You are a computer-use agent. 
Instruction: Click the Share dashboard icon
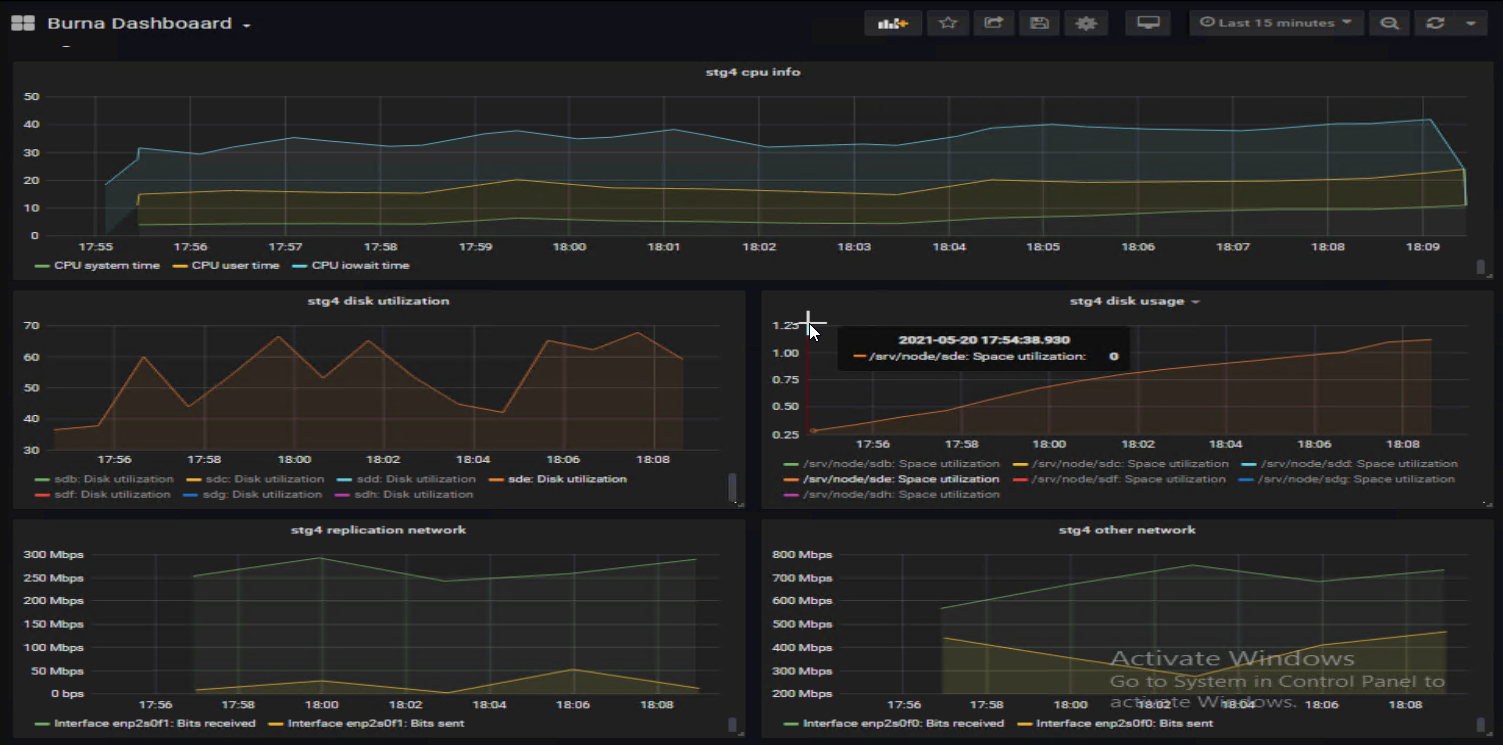pyautogui.click(x=993, y=23)
